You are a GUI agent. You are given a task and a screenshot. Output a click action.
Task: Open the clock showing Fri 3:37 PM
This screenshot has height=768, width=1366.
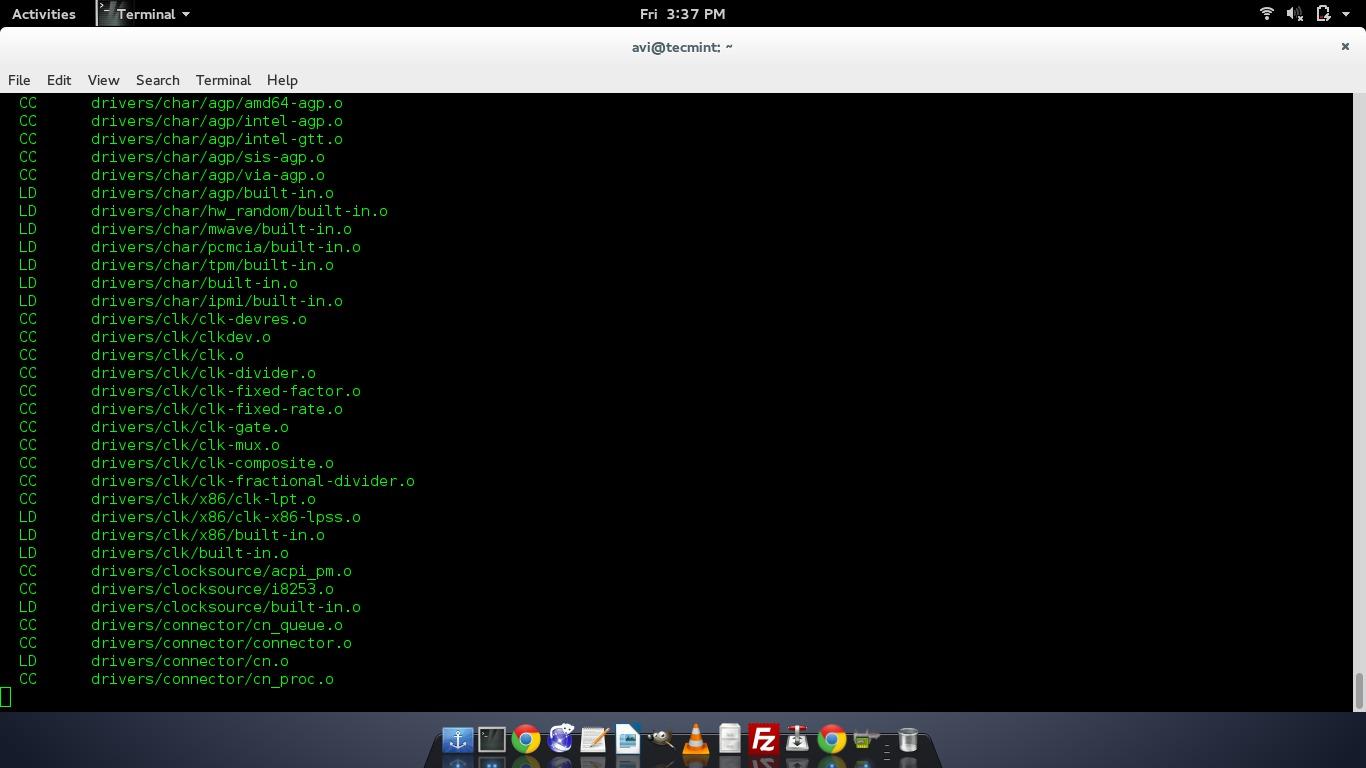(x=682, y=14)
